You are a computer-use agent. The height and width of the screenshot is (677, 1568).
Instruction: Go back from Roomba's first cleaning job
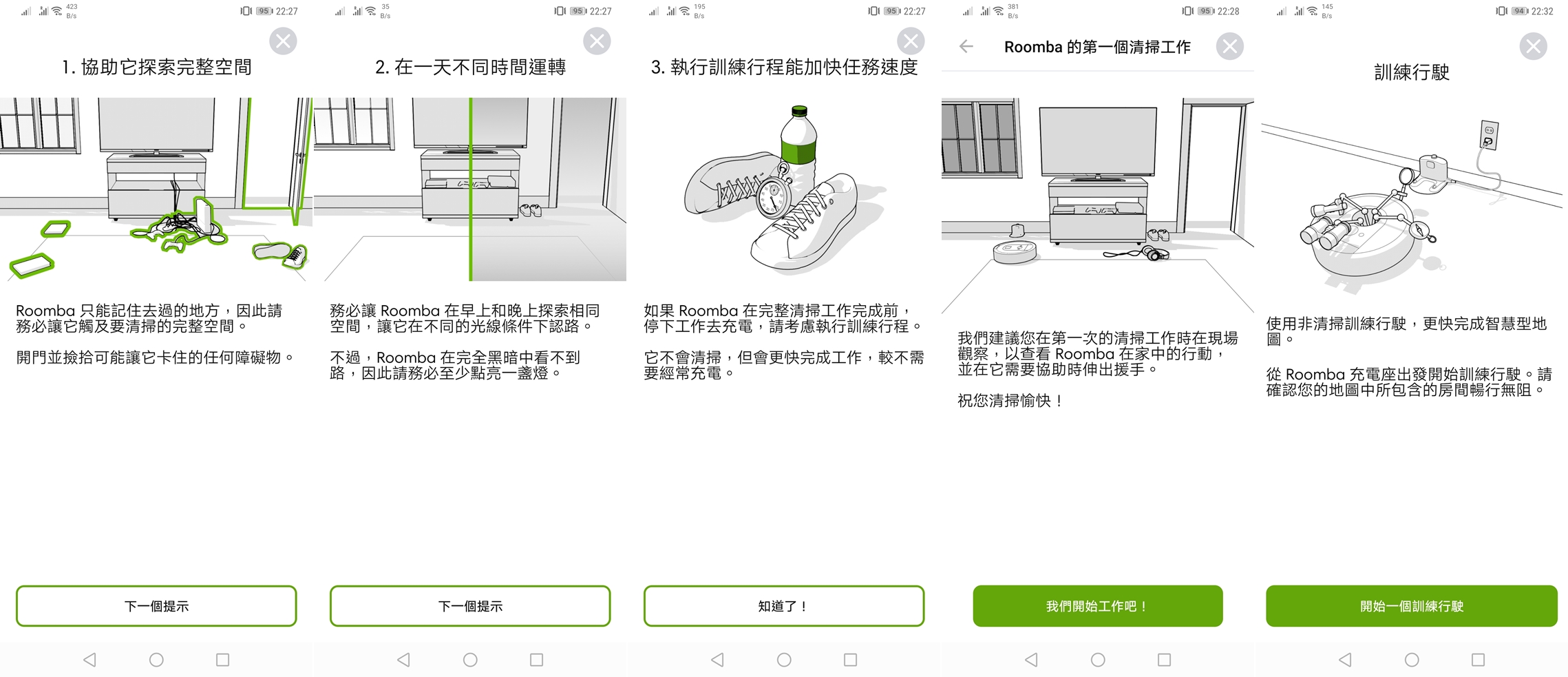(966, 46)
